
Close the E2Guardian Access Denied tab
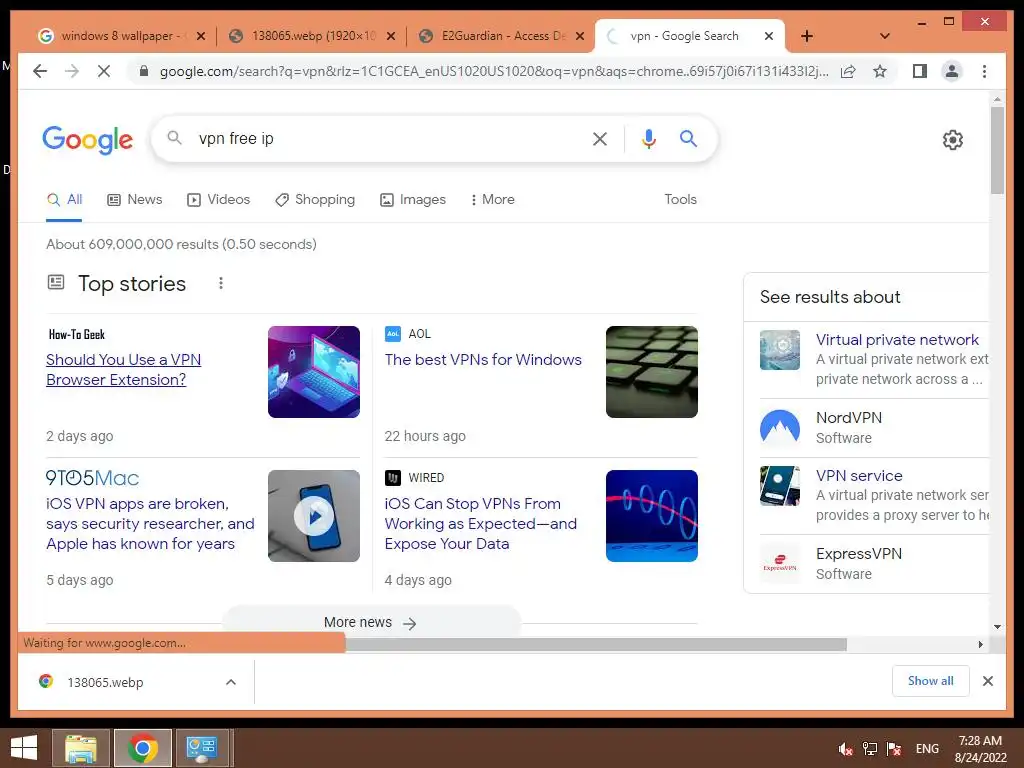(579, 36)
